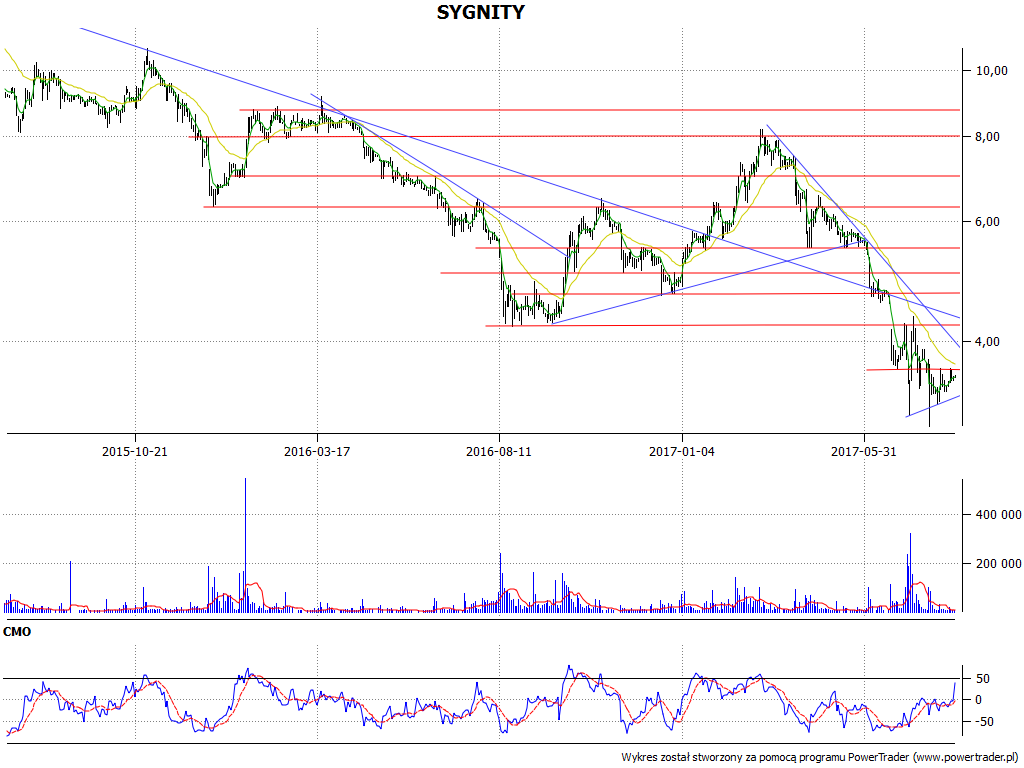1024x768 pixels.
Task: Click the CMO indicator label
Action: (17, 632)
